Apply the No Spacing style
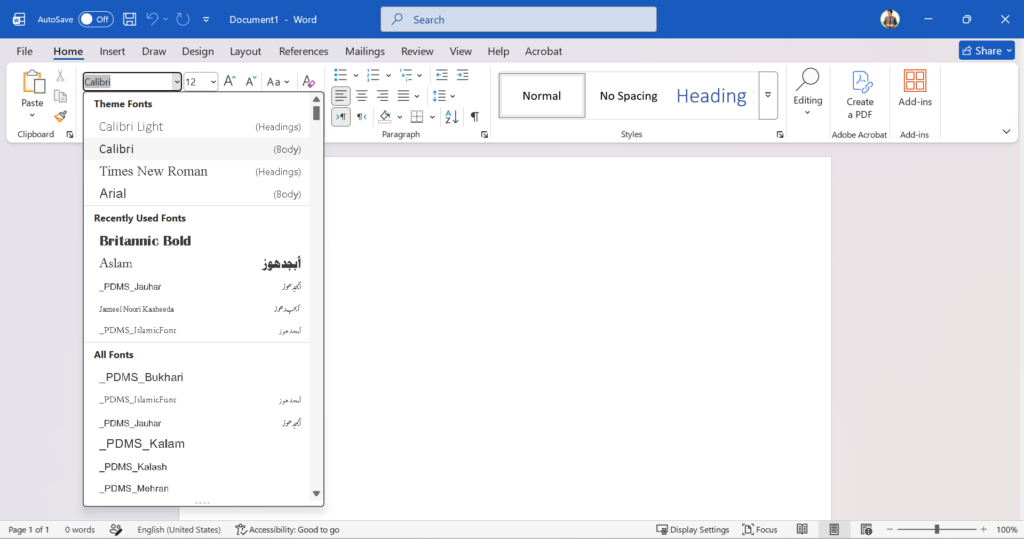 point(628,96)
